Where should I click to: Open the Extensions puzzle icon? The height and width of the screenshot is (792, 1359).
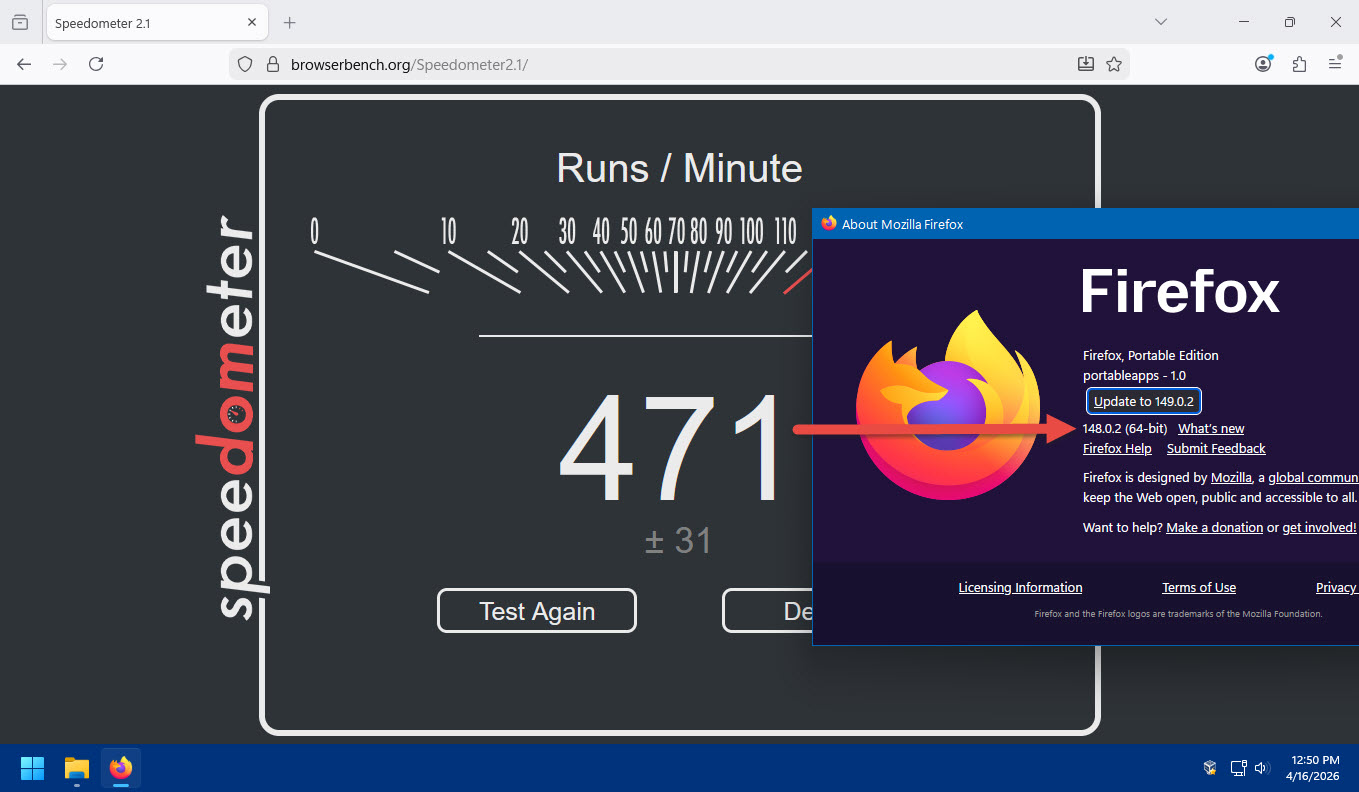tap(1299, 64)
